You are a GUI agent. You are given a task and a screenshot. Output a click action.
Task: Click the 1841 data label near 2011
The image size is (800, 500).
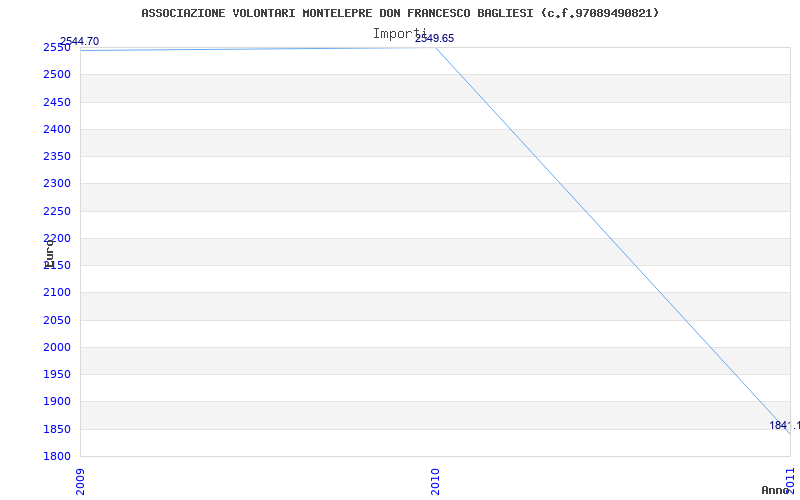(x=783, y=425)
